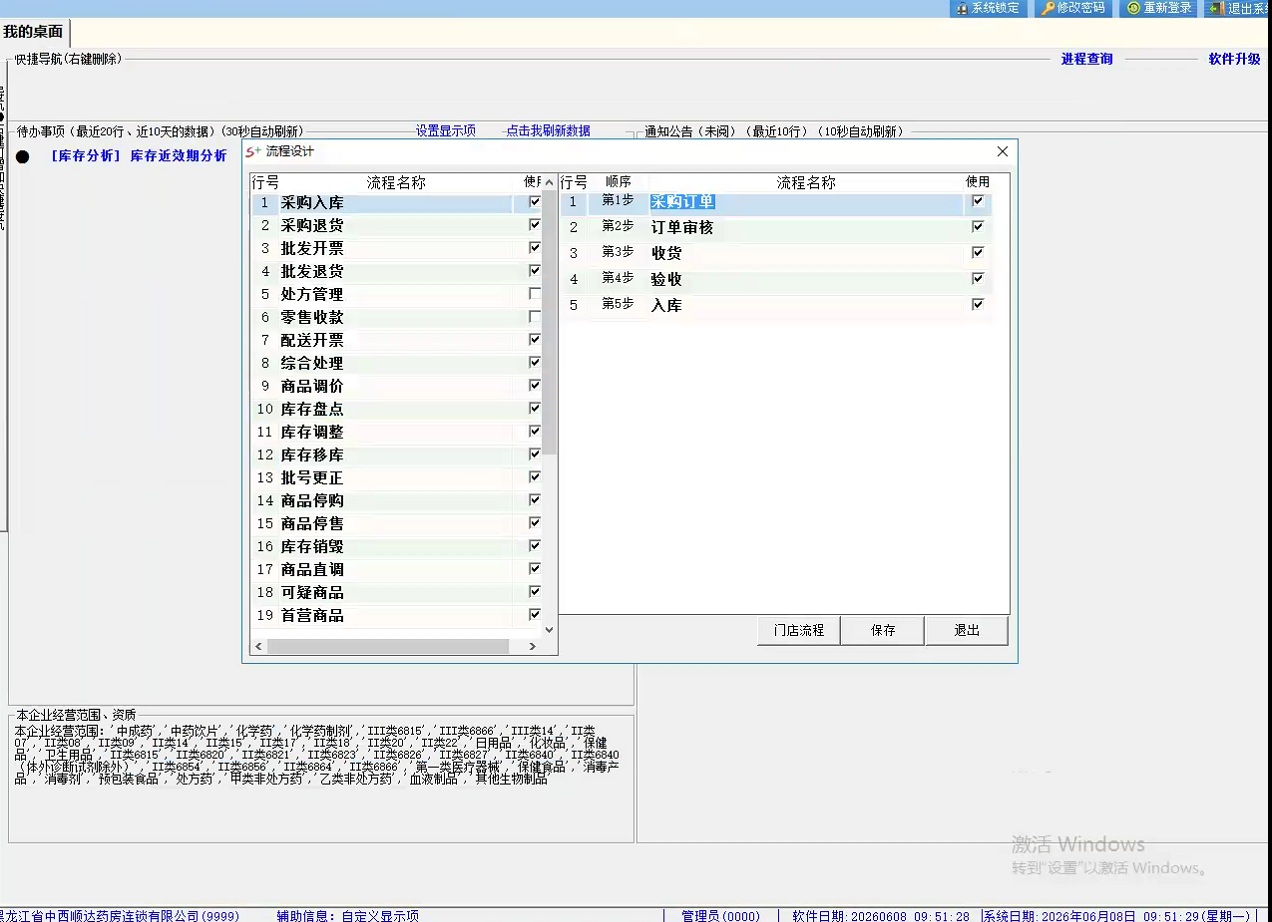Select the 收货 step name

pos(666,254)
